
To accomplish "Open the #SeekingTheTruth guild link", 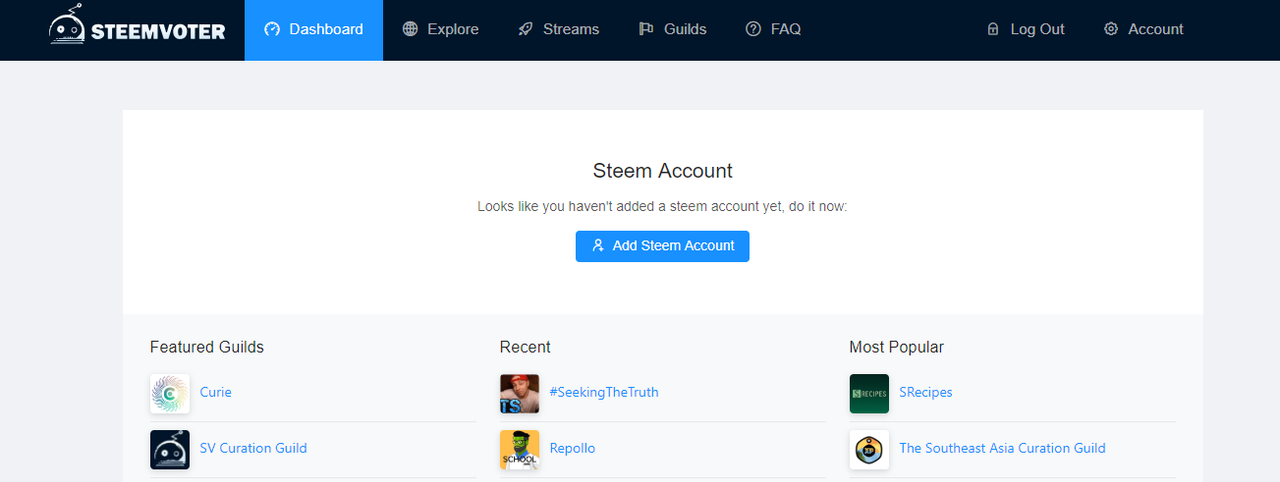I will [x=604, y=392].
